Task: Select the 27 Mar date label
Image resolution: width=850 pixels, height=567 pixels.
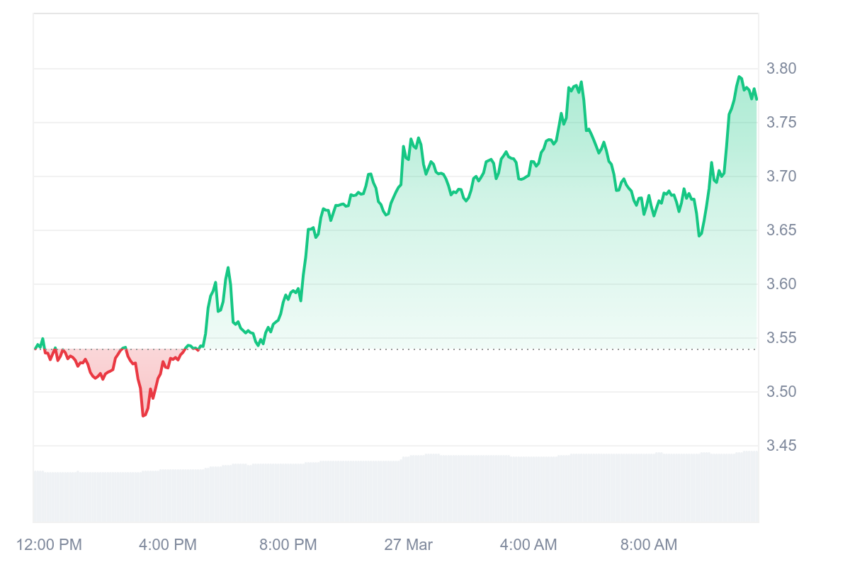Action: 408,545
